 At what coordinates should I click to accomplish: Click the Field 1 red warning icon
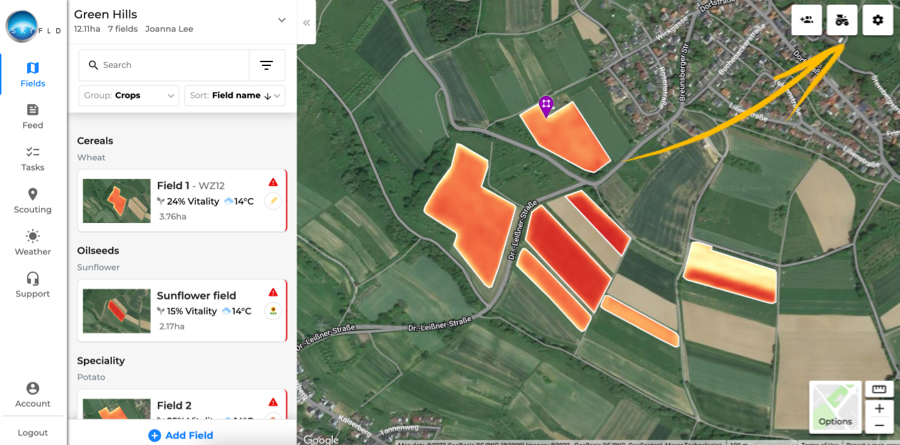tap(273, 182)
